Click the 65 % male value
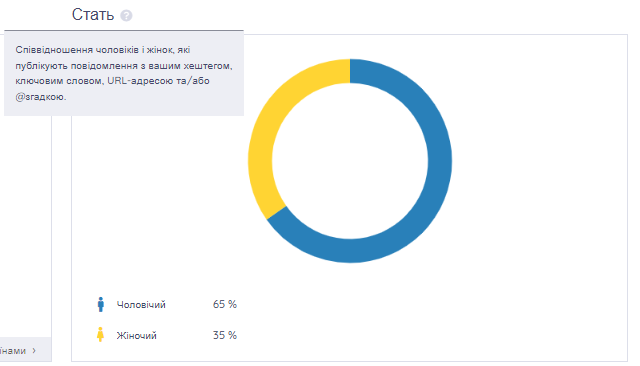The width and height of the screenshot is (640, 366). point(224,304)
